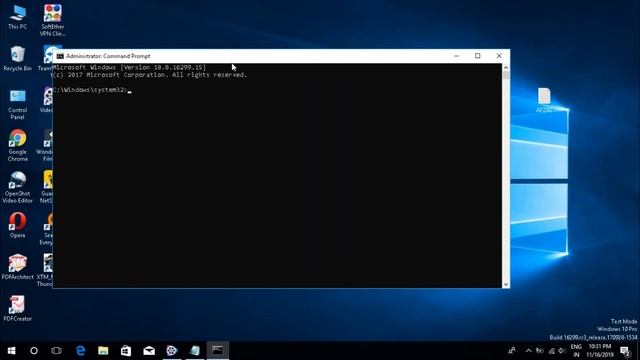Screen dimensions: 640x360
Task: Click the '(c) 2017 Microsoft Corporation' line
Action: [149, 75]
